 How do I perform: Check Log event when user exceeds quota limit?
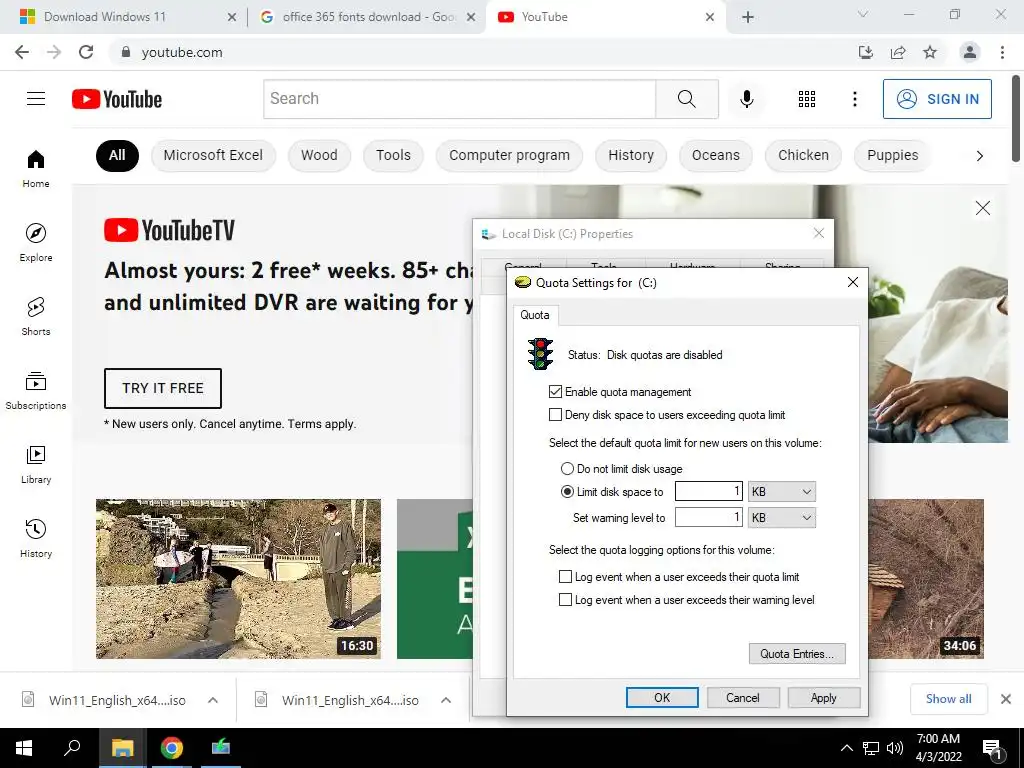(566, 577)
